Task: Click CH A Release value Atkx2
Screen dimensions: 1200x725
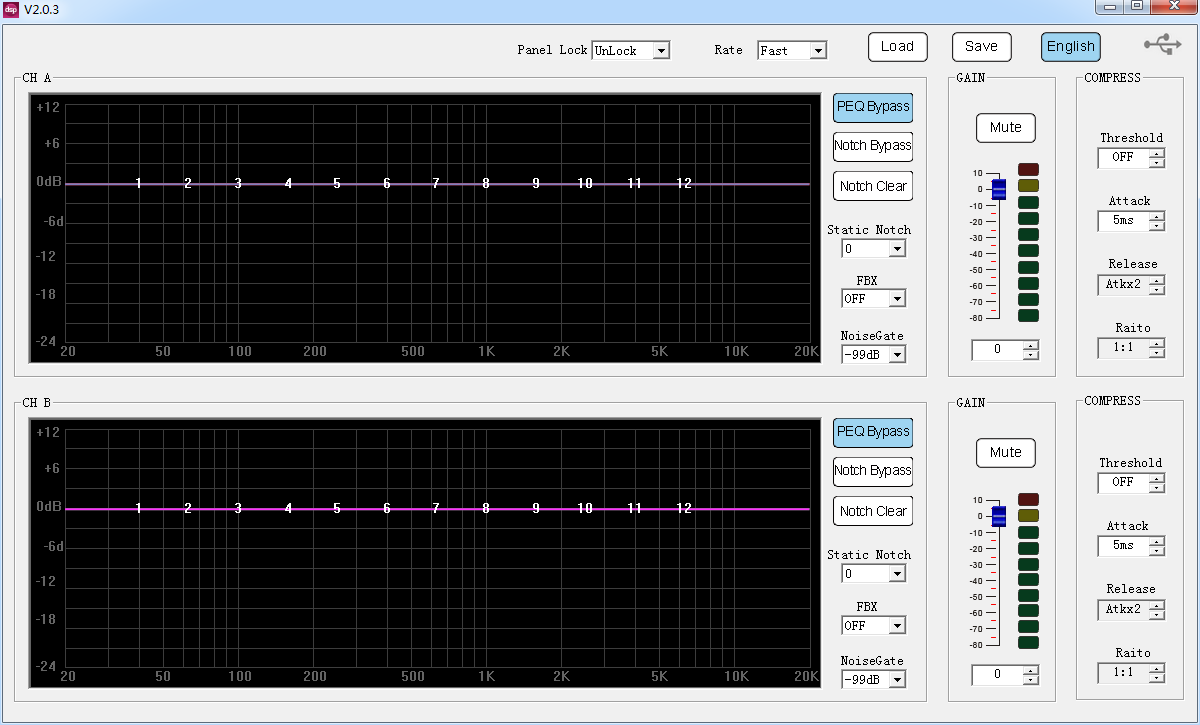Action: [1123, 285]
